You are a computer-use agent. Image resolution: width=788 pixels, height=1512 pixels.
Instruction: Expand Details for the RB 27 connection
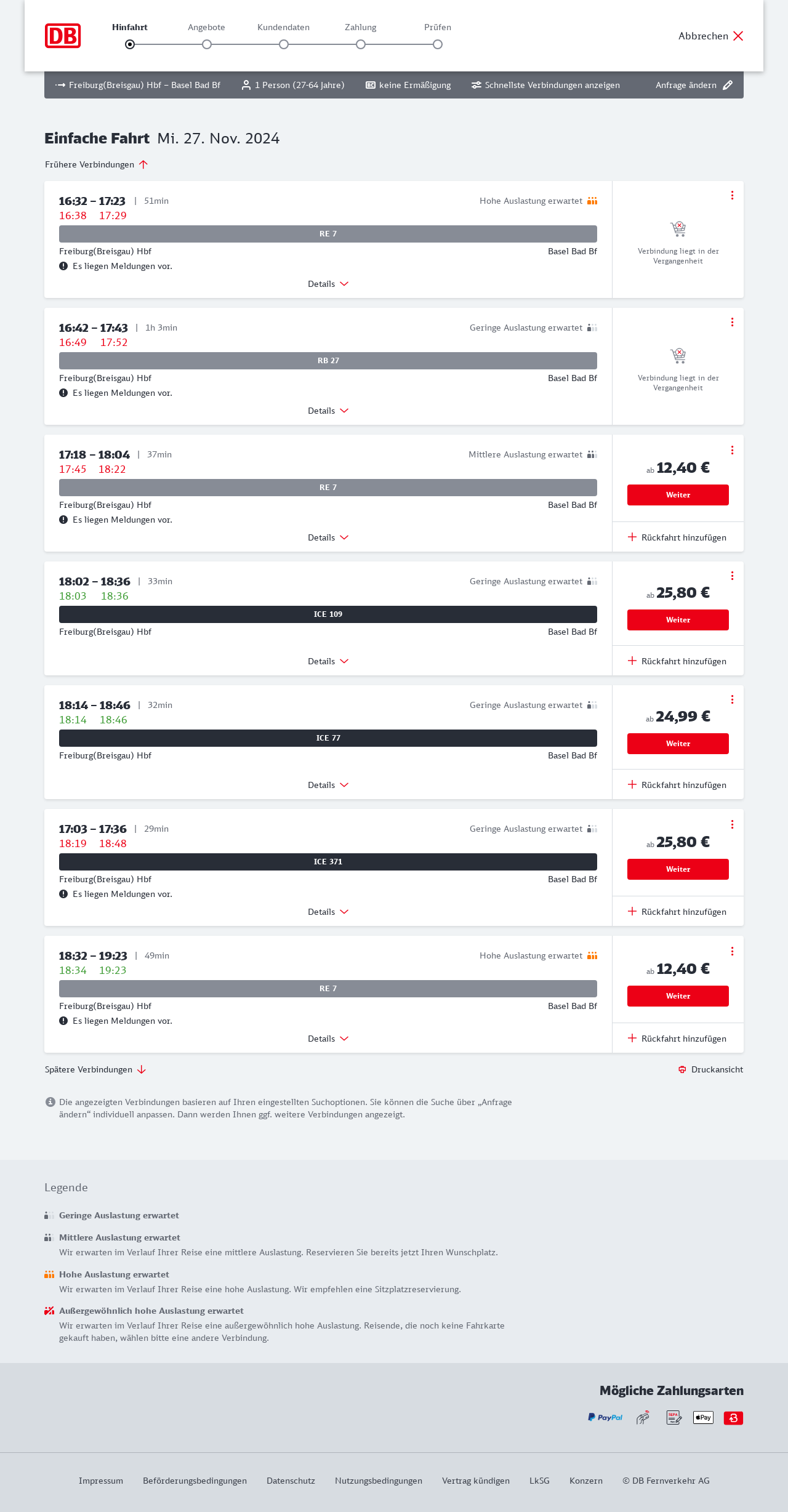[328, 411]
